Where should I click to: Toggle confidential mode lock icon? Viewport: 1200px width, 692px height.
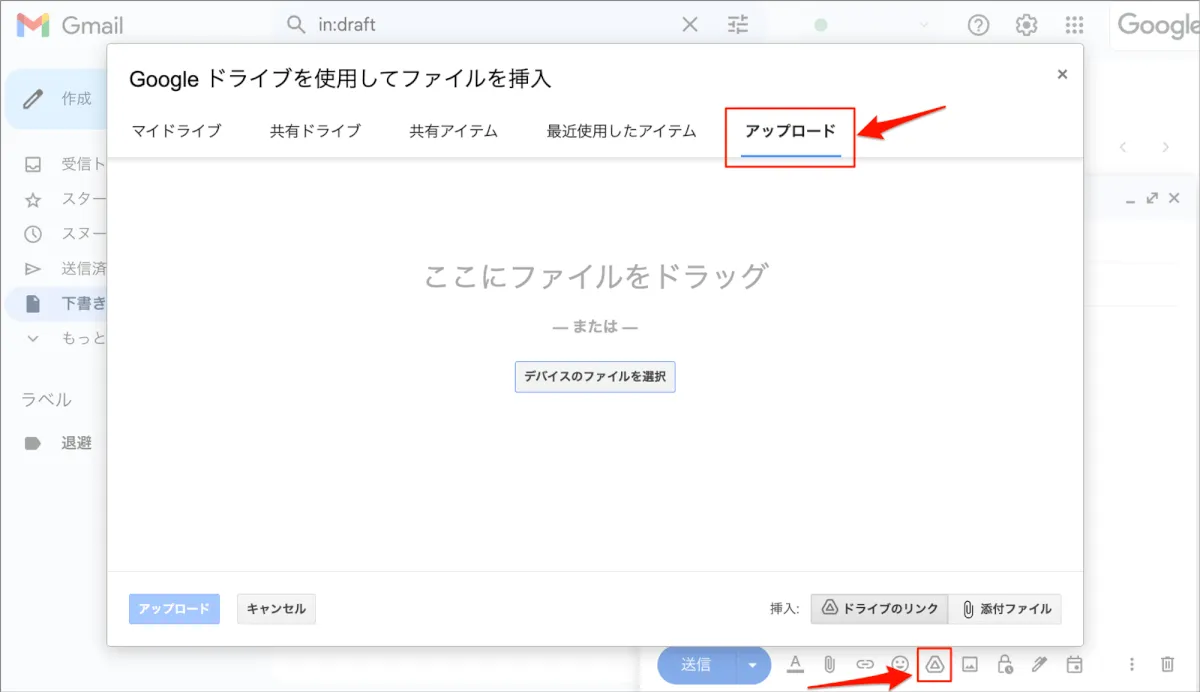1005,664
